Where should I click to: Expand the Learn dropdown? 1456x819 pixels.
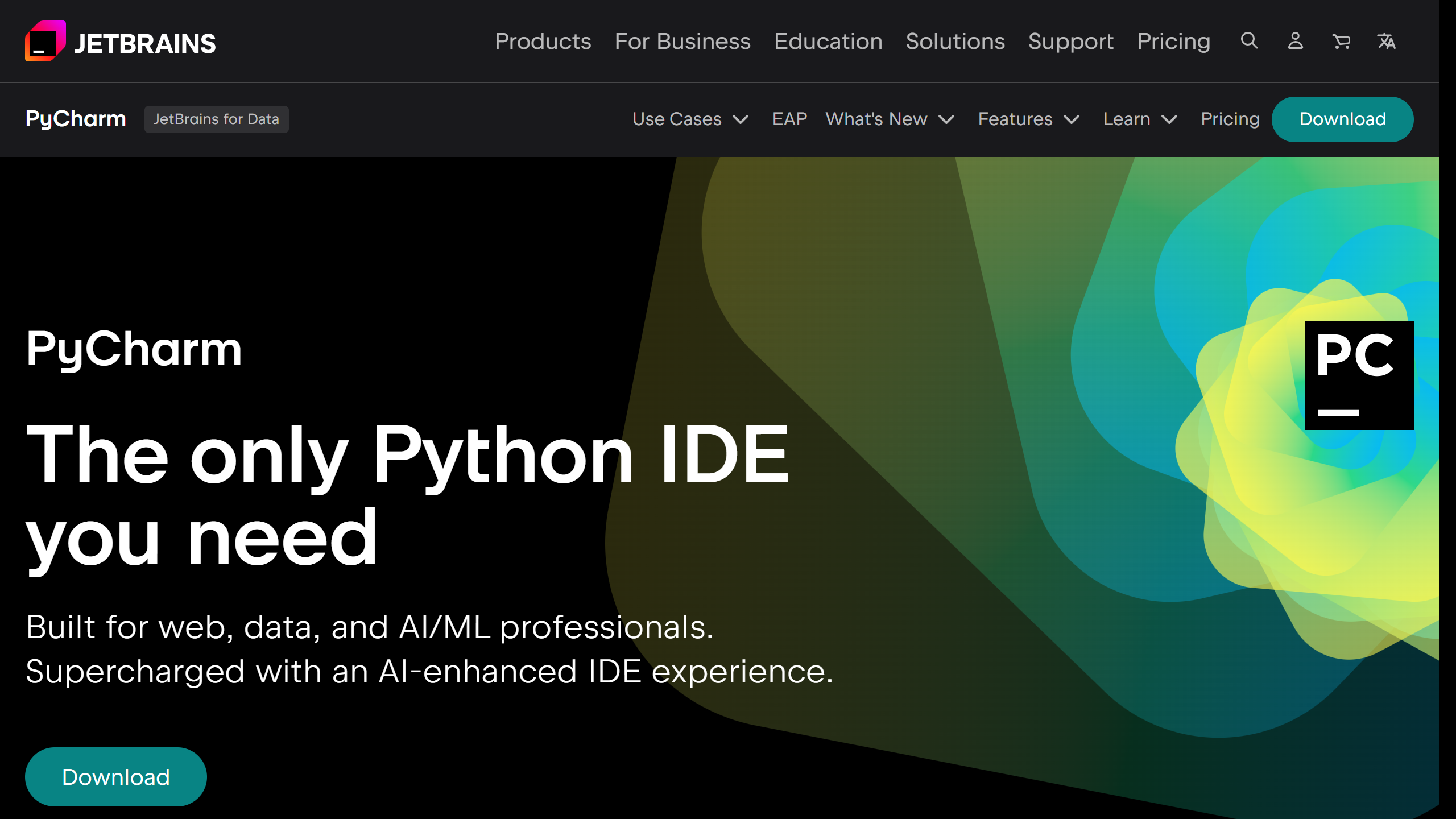1140,119
